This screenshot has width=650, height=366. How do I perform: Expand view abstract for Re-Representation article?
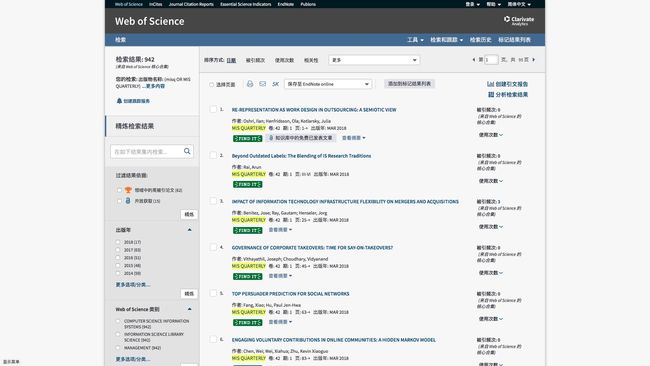click(354, 138)
